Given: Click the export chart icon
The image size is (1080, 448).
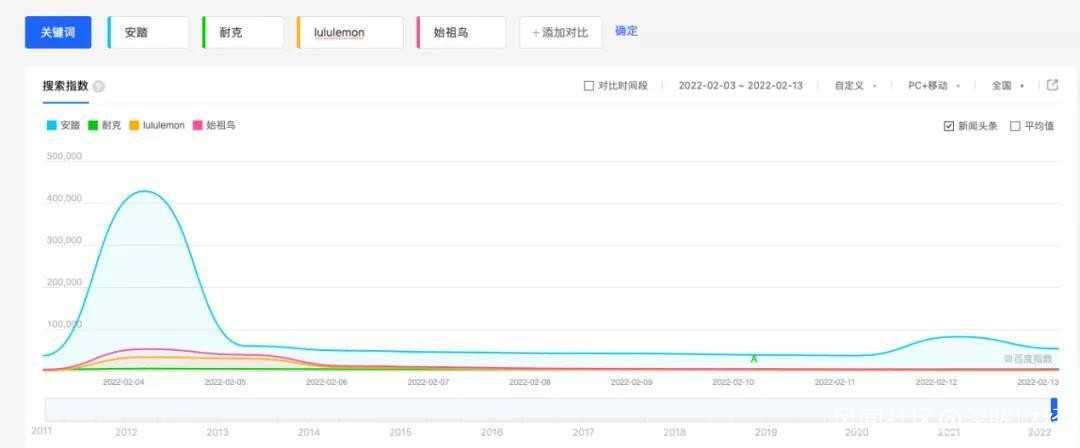Looking at the screenshot, I should (x=1052, y=85).
